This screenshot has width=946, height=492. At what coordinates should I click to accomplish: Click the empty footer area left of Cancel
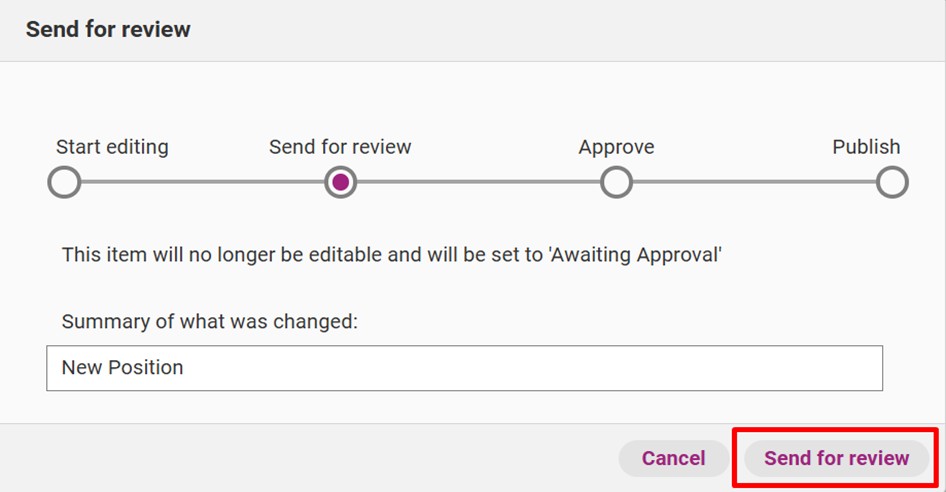pos(308,458)
